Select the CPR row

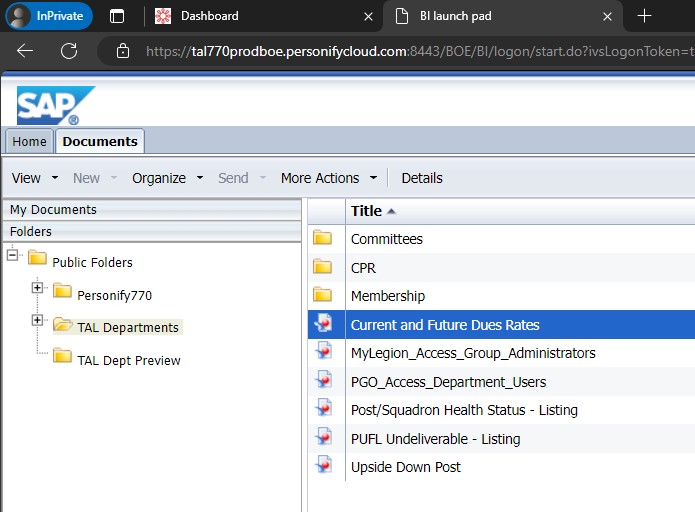(501, 268)
